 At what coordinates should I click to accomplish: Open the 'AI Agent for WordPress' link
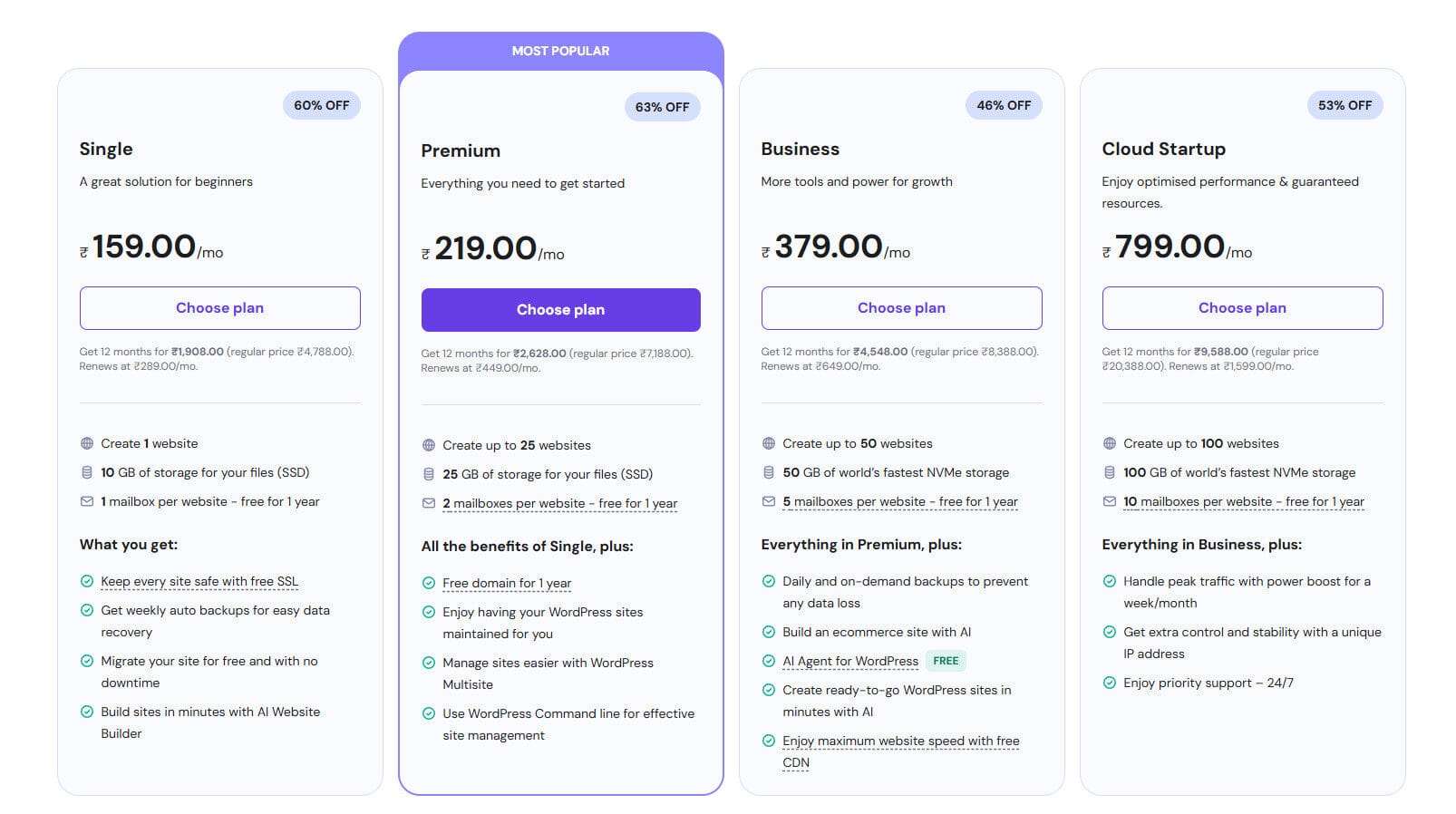tap(850, 661)
